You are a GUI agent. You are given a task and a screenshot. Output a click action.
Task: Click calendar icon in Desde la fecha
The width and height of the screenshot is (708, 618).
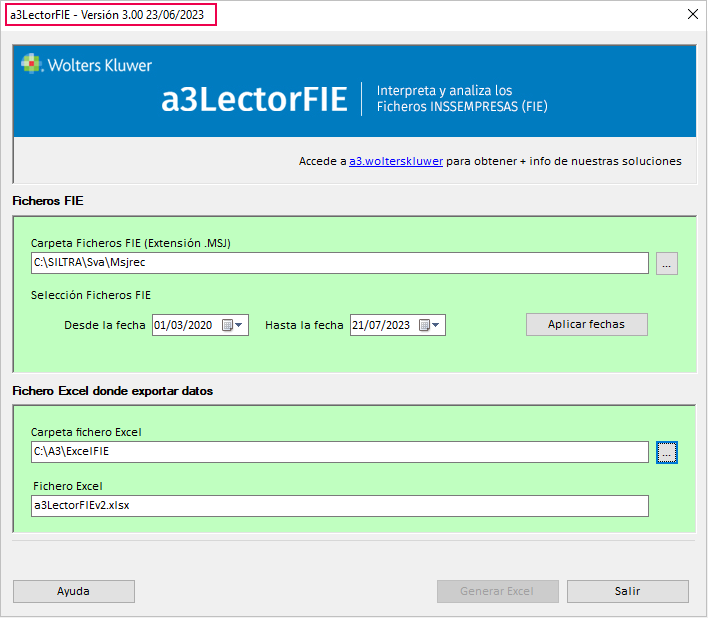click(227, 325)
